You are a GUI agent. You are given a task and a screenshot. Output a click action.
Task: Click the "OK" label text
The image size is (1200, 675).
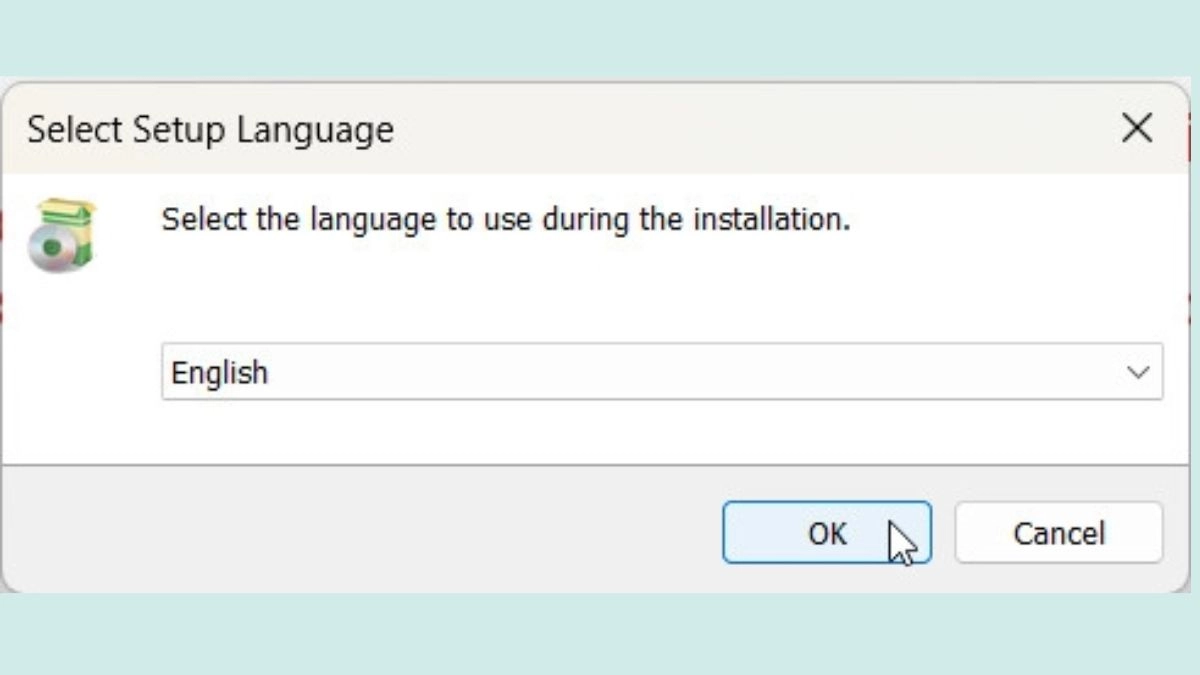tap(827, 534)
